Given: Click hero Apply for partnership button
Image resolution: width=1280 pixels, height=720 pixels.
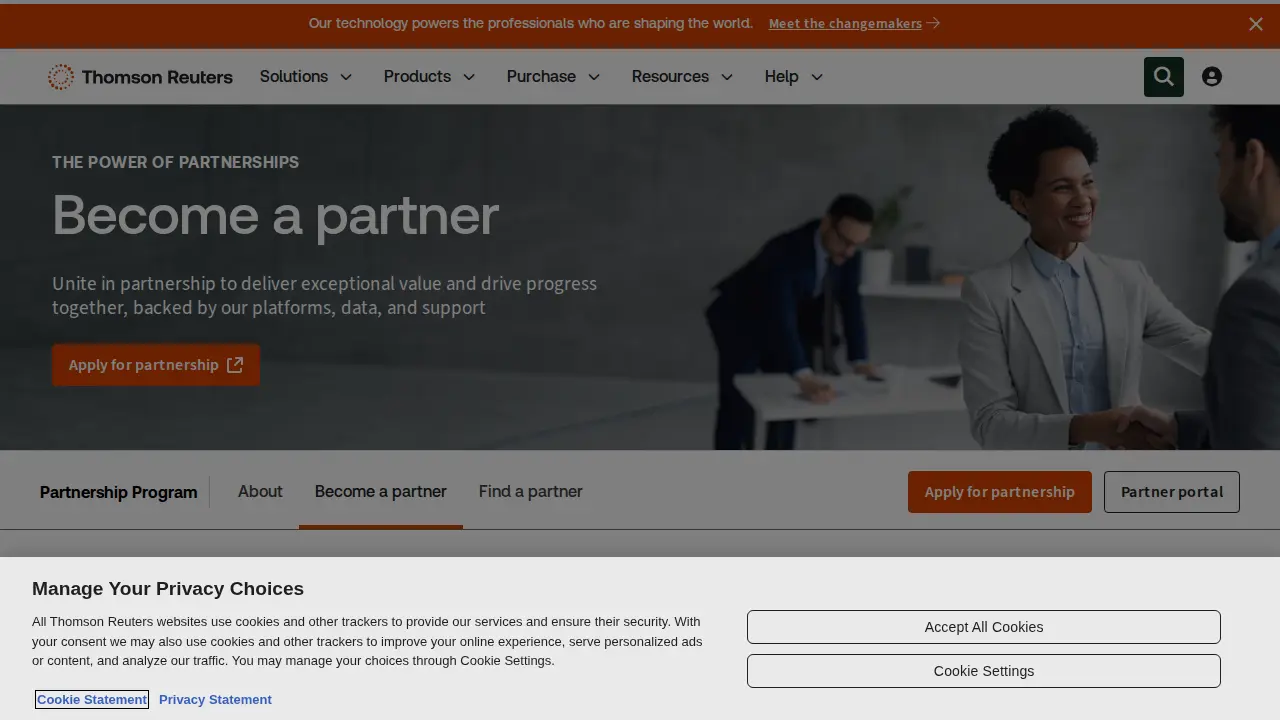Looking at the screenshot, I should (156, 365).
